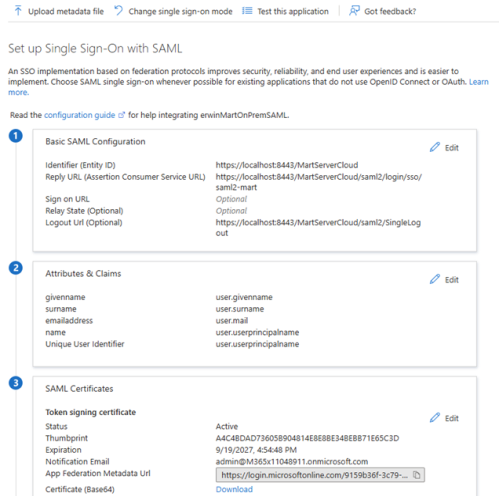
Task: Open Test this application
Action: 285,11
